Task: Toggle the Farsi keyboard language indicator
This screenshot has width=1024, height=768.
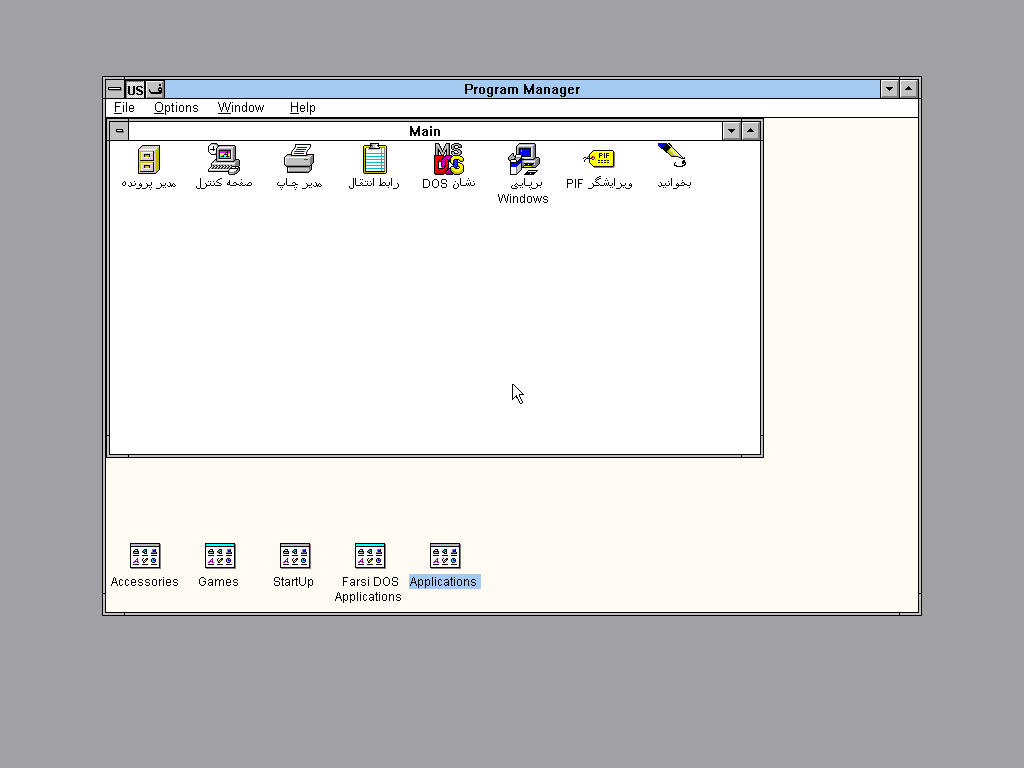Action: tap(155, 89)
